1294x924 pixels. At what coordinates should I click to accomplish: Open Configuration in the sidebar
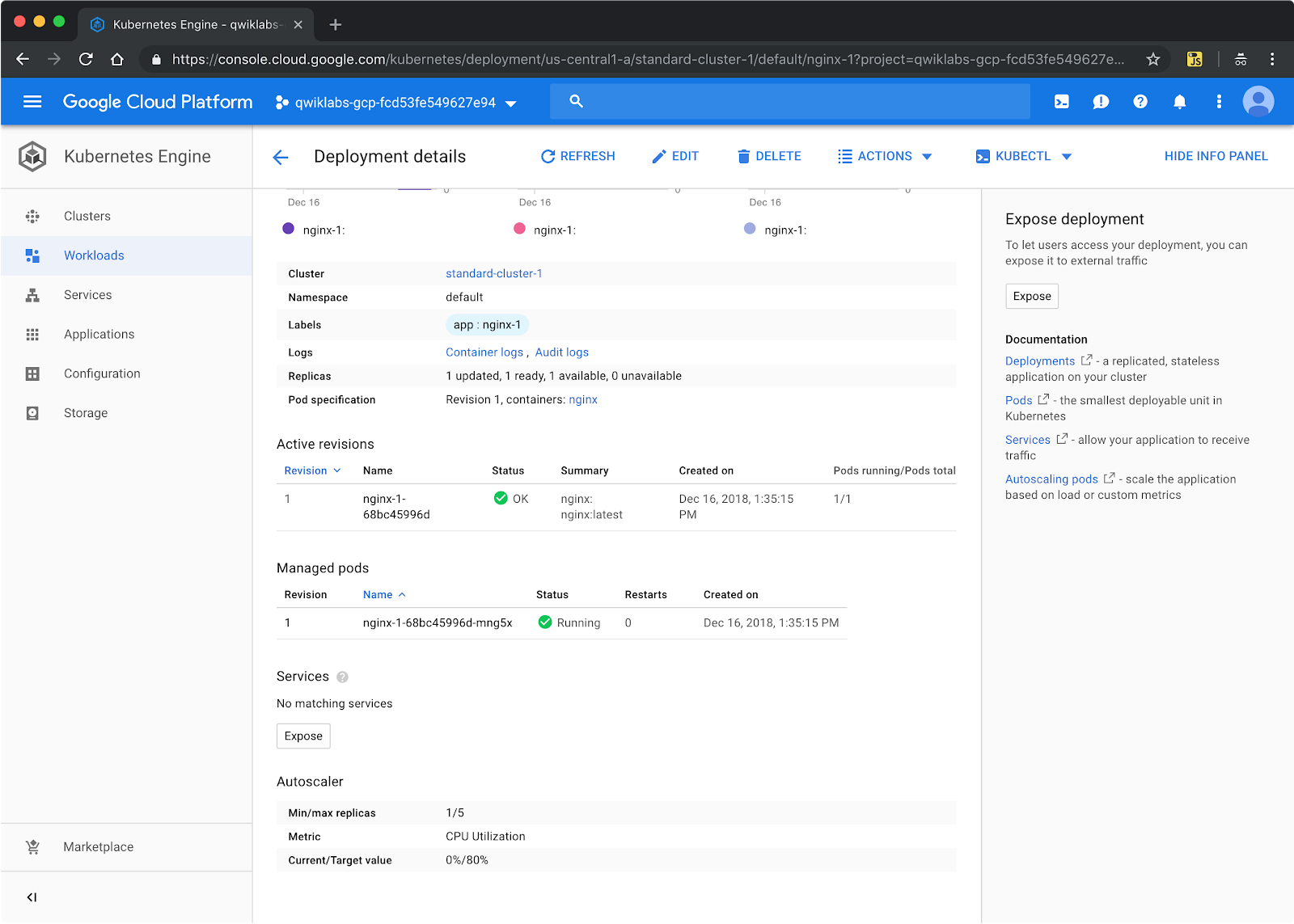pyautogui.click(x=126, y=373)
